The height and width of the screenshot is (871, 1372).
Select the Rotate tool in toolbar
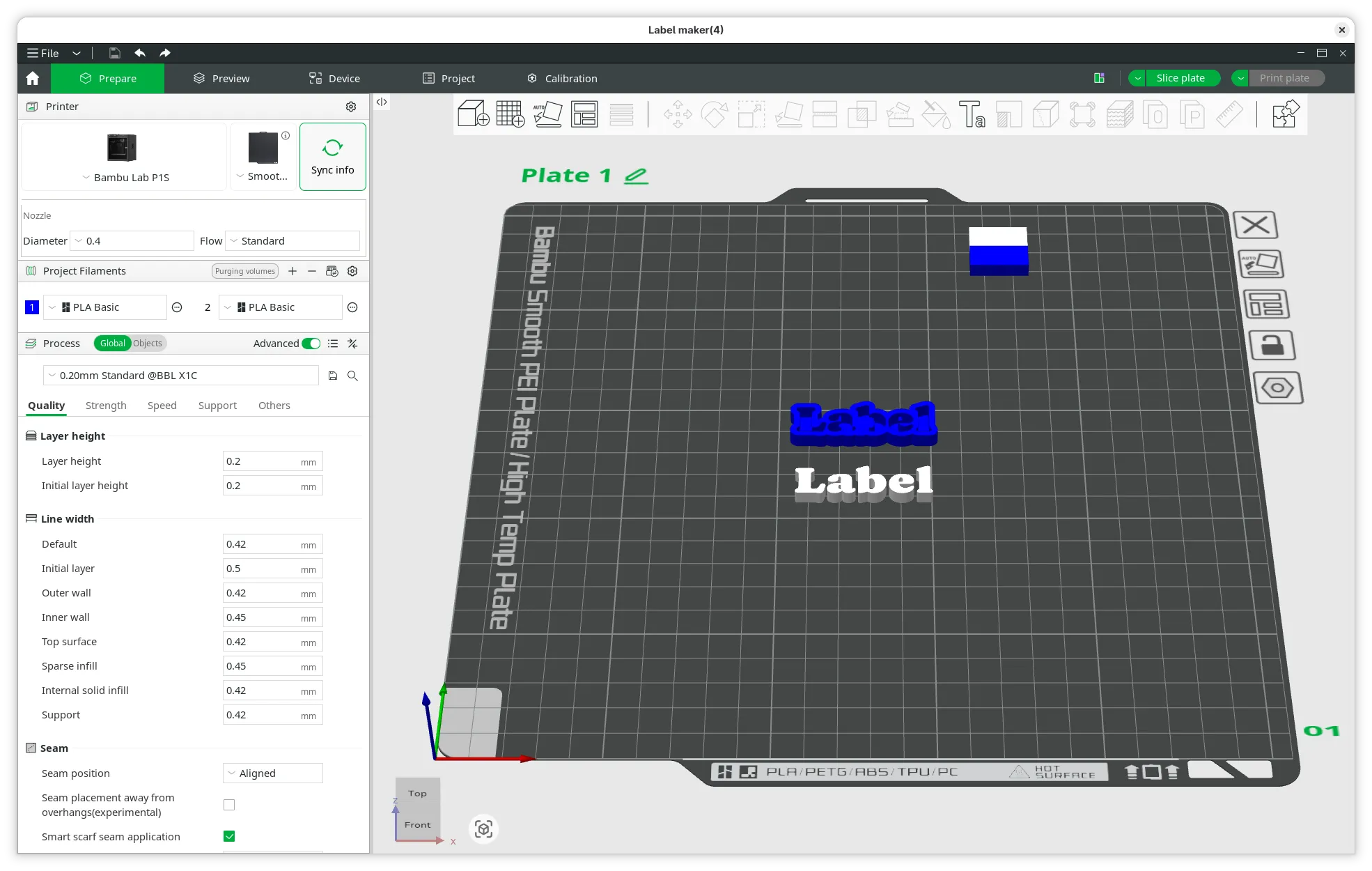[x=715, y=114]
